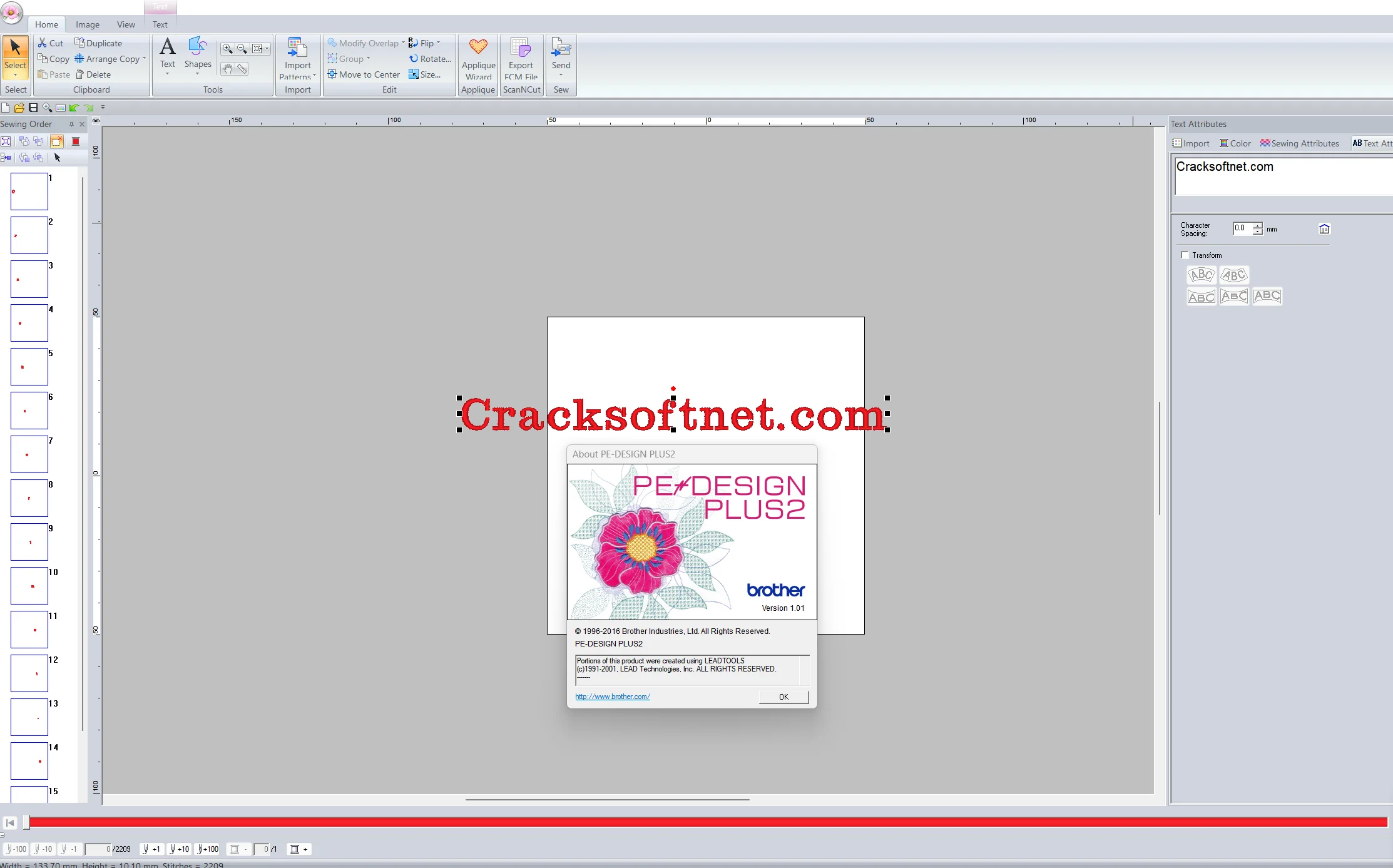Open the Text tool dropdown arrow
The width and height of the screenshot is (1393, 868).
tap(167, 74)
